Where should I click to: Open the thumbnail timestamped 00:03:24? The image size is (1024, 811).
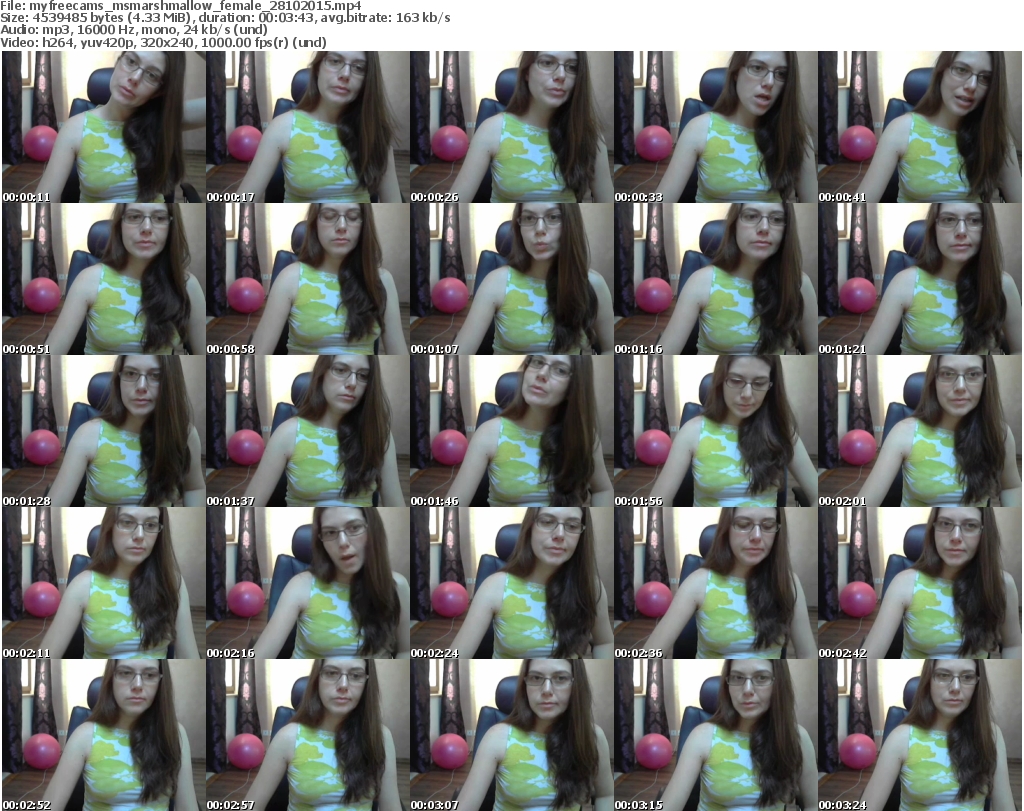point(920,735)
